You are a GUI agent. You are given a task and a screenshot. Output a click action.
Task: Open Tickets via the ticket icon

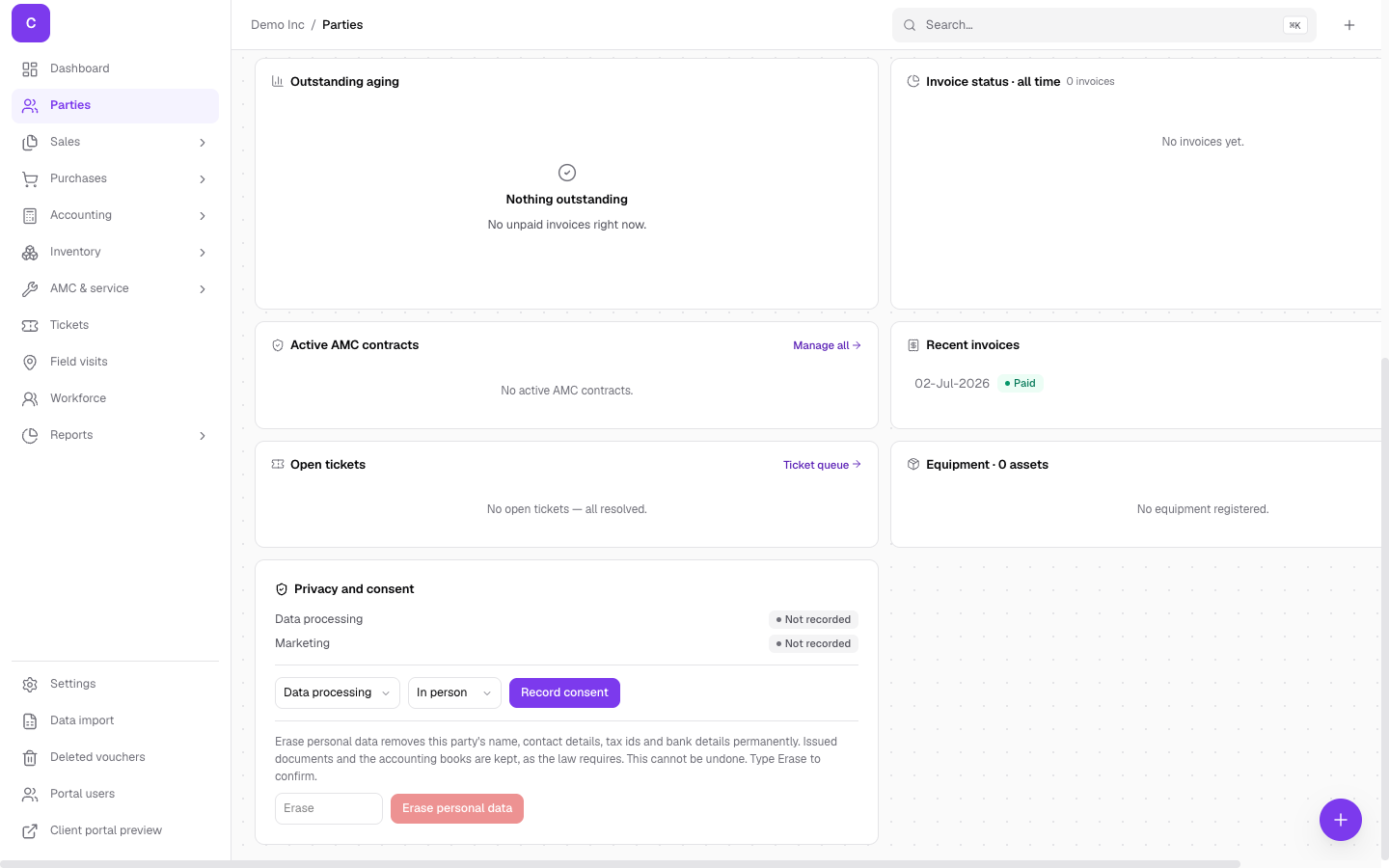point(30,326)
